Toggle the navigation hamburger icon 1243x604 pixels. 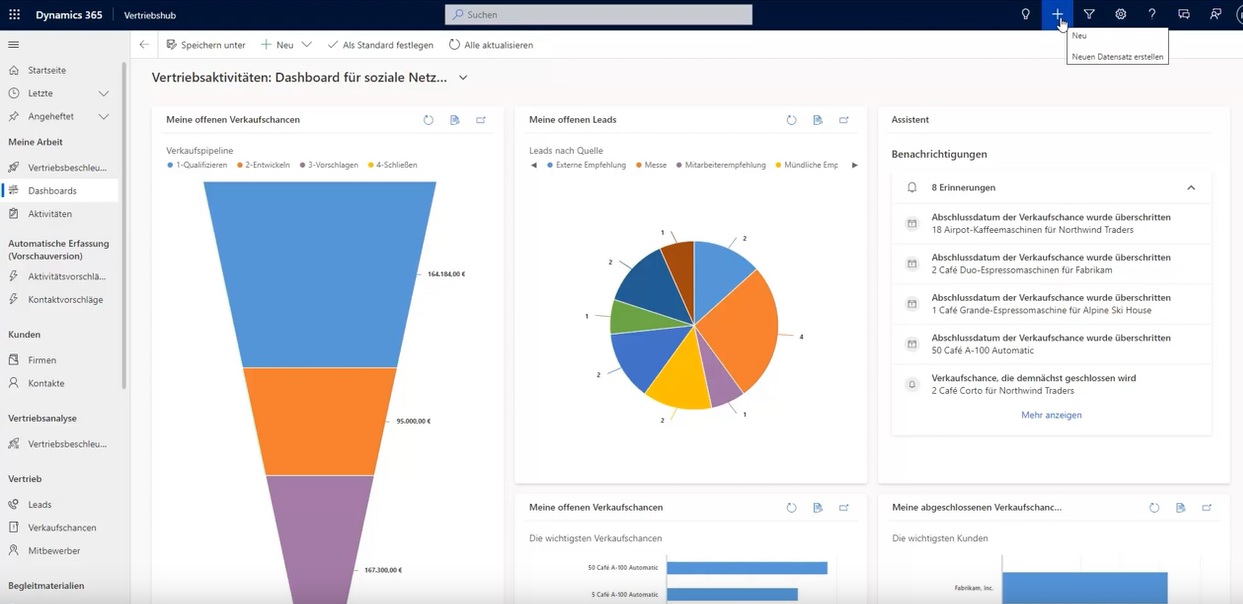pos(14,44)
